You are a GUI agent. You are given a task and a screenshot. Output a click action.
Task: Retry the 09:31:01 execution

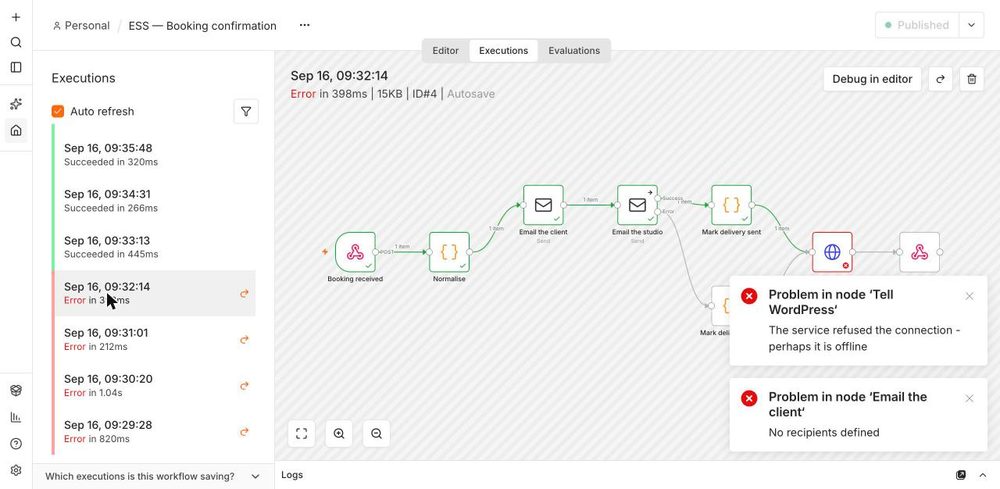(244, 340)
